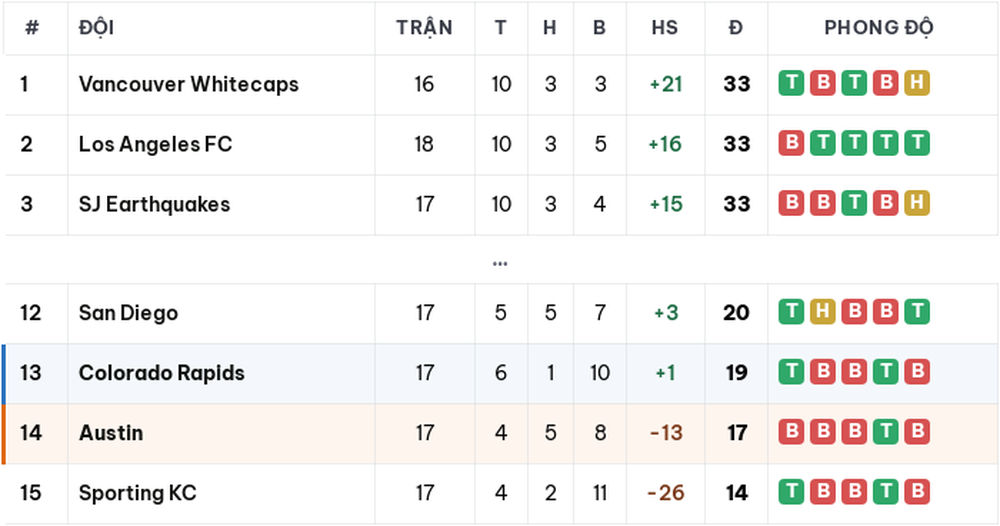The image size is (1000, 526).
Task: Click the yellow H badge in Vancouver Whitecaps row
Action: [916, 83]
